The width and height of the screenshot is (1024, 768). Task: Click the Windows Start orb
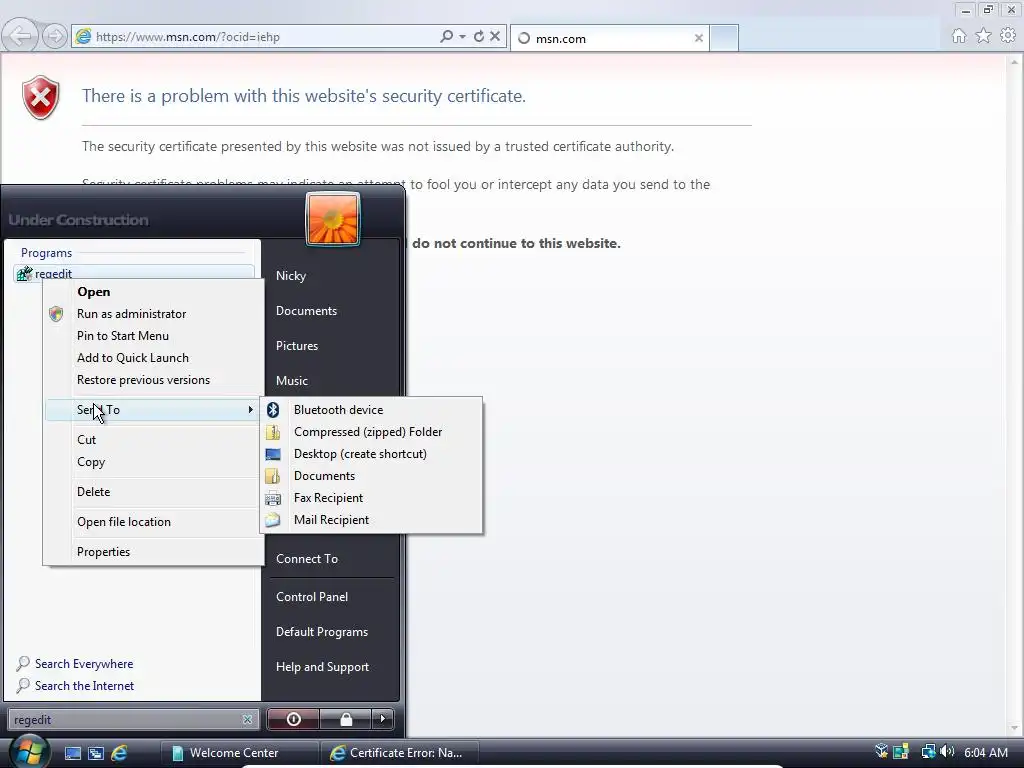(28, 751)
